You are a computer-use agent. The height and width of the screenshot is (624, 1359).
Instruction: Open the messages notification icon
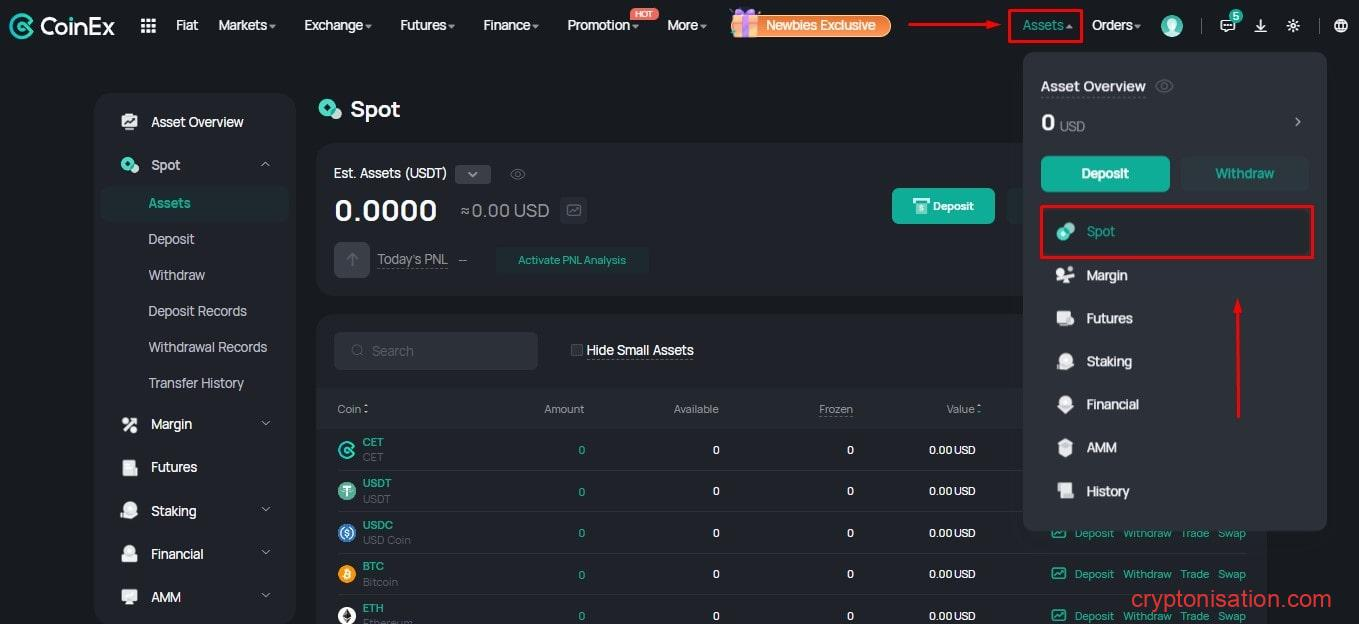coord(1227,26)
